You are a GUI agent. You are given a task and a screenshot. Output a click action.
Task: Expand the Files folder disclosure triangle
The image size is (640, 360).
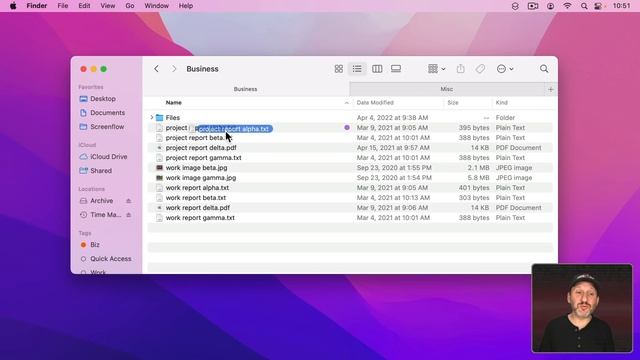pyautogui.click(x=151, y=118)
